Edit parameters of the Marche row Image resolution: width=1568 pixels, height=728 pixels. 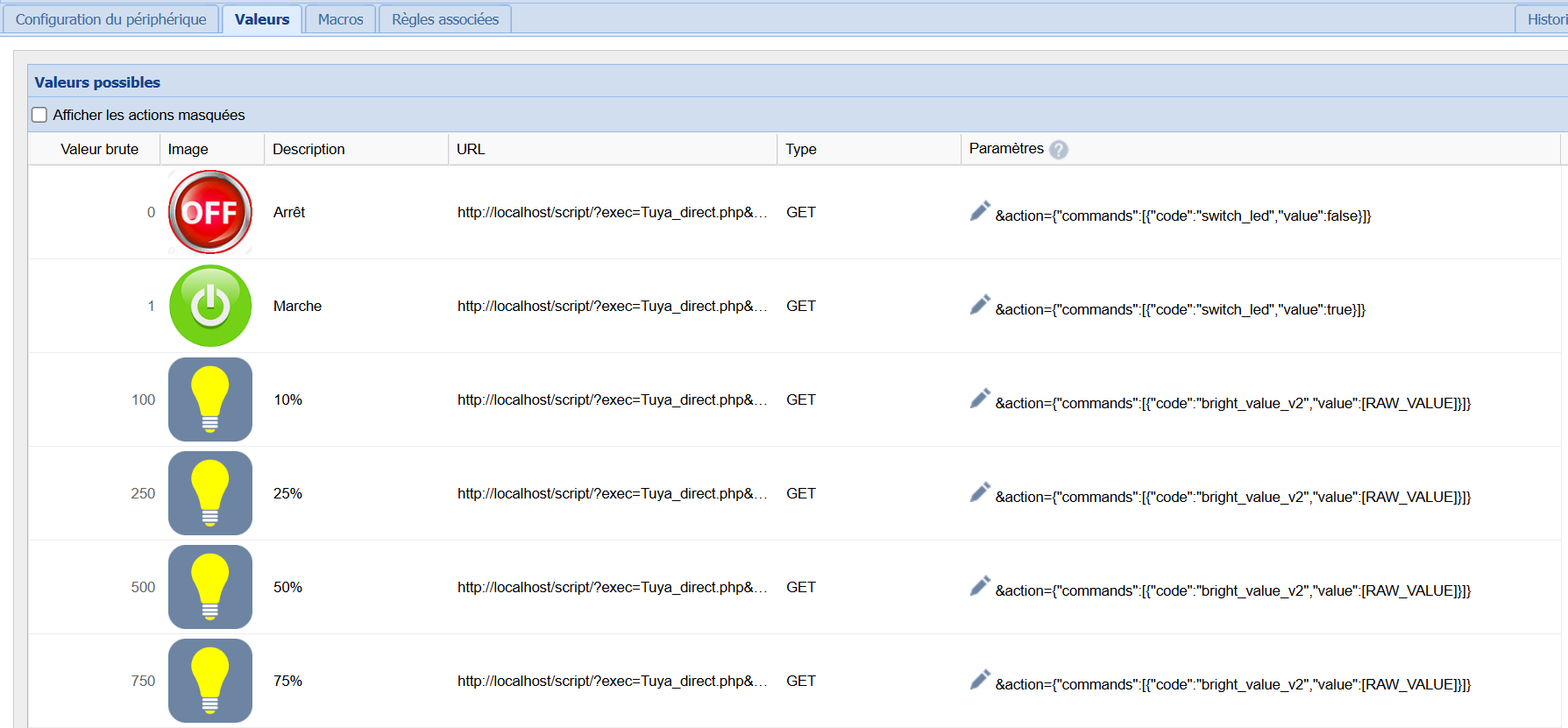click(980, 306)
